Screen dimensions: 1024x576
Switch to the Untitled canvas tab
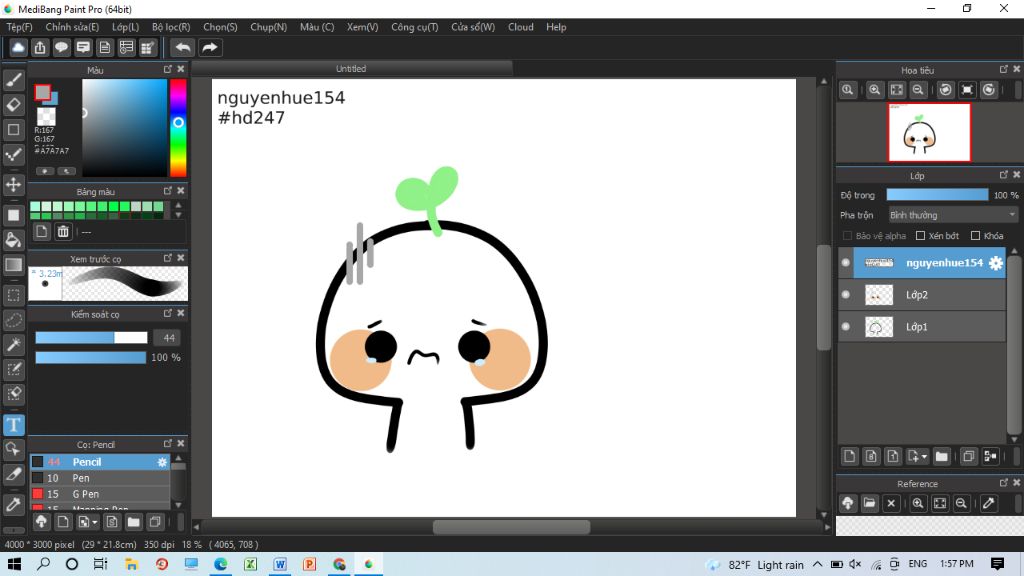click(x=351, y=69)
